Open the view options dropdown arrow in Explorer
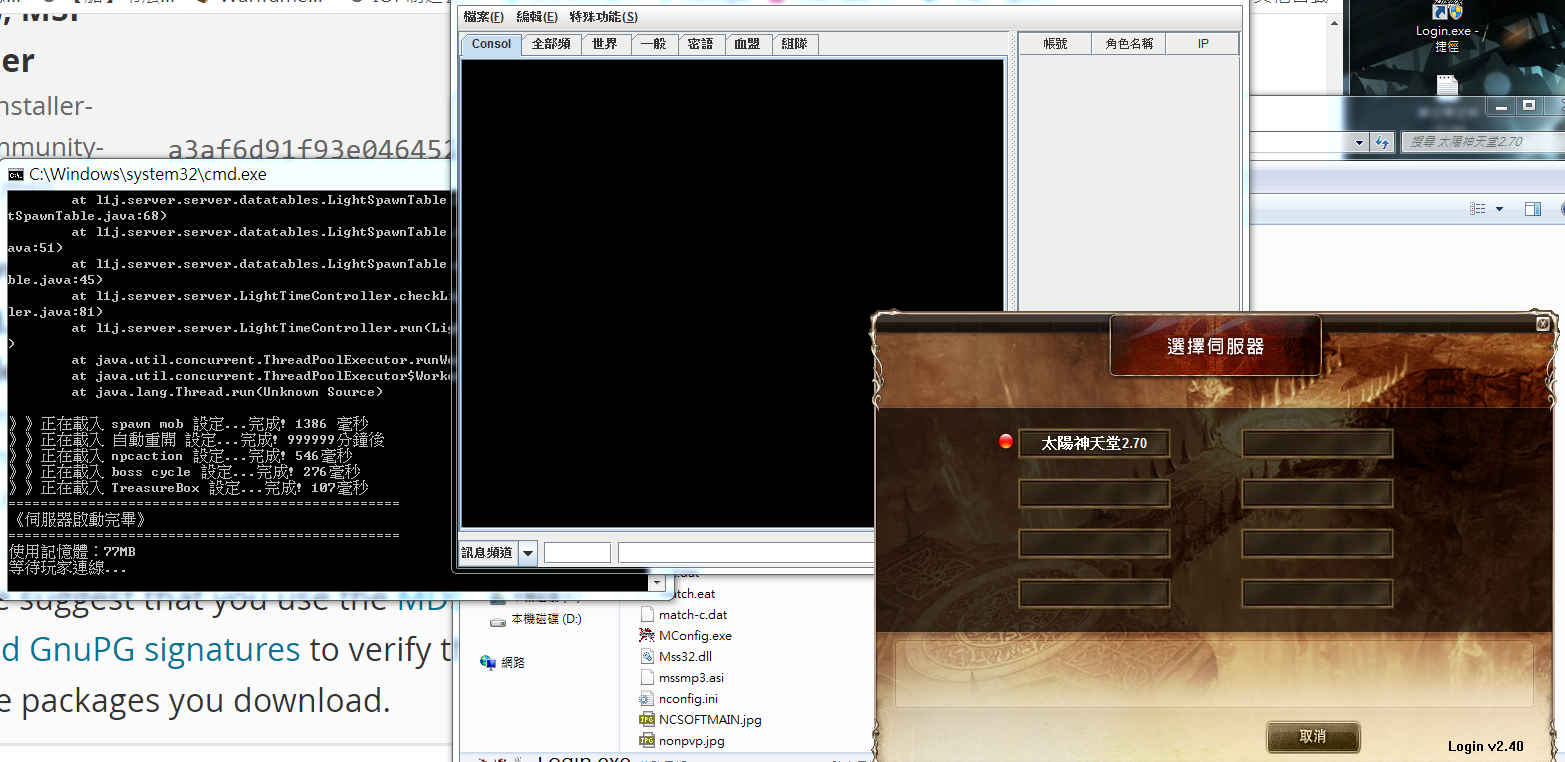The width and height of the screenshot is (1565, 762). tap(1499, 209)
